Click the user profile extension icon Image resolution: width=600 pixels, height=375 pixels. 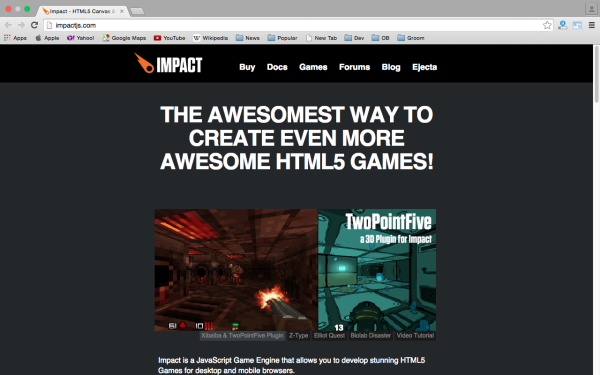point(562,25)
